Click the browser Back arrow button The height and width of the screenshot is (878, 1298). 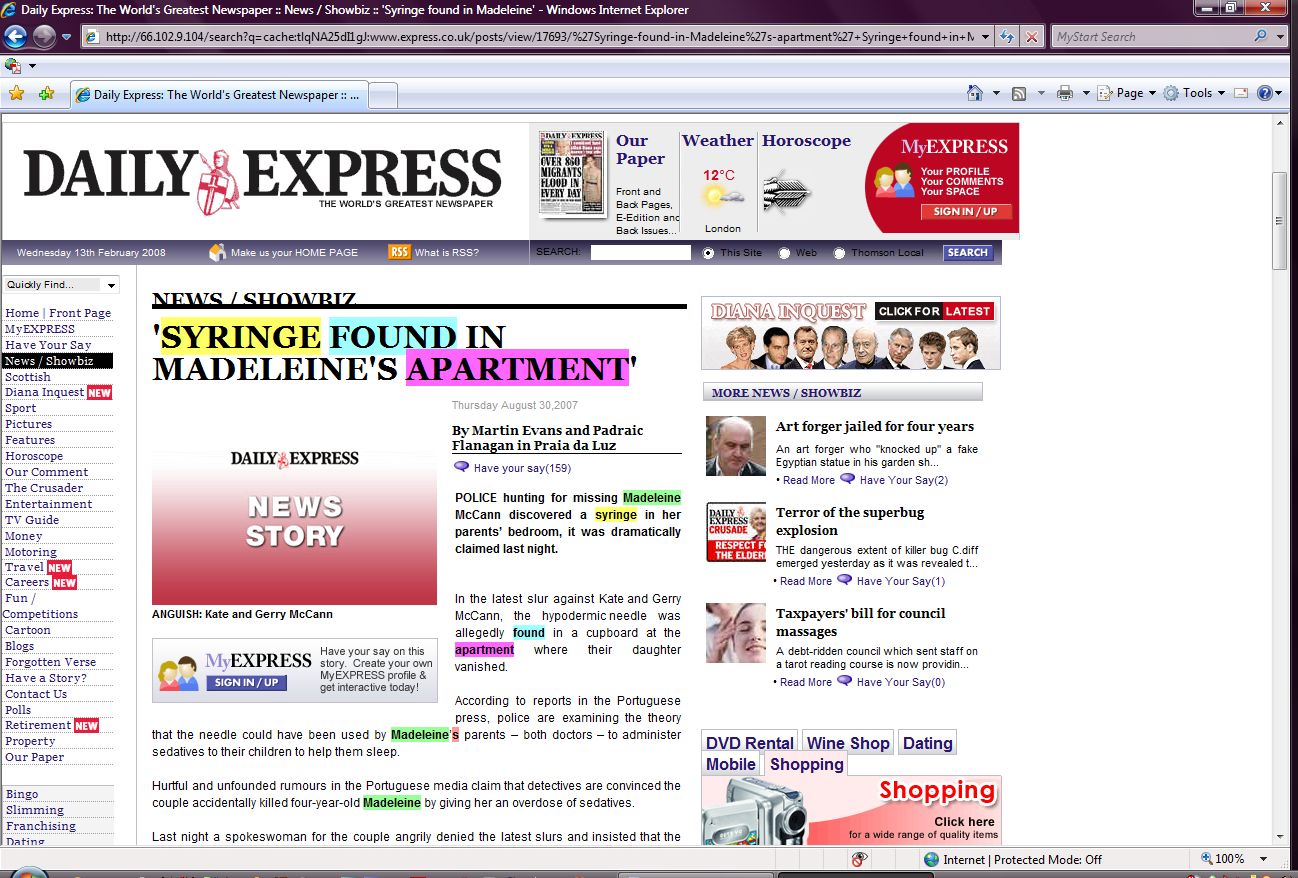(15, 37)
